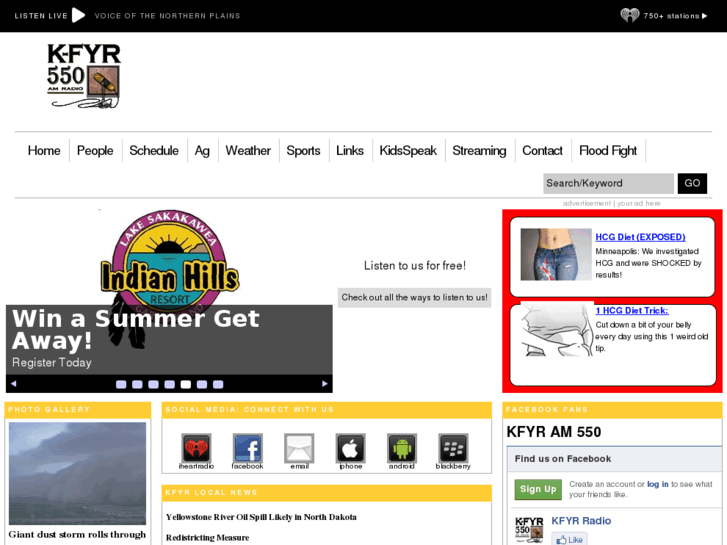Select the first slideshow dot
The width and height of the screenshot is (727, 545).
(121, 384)
